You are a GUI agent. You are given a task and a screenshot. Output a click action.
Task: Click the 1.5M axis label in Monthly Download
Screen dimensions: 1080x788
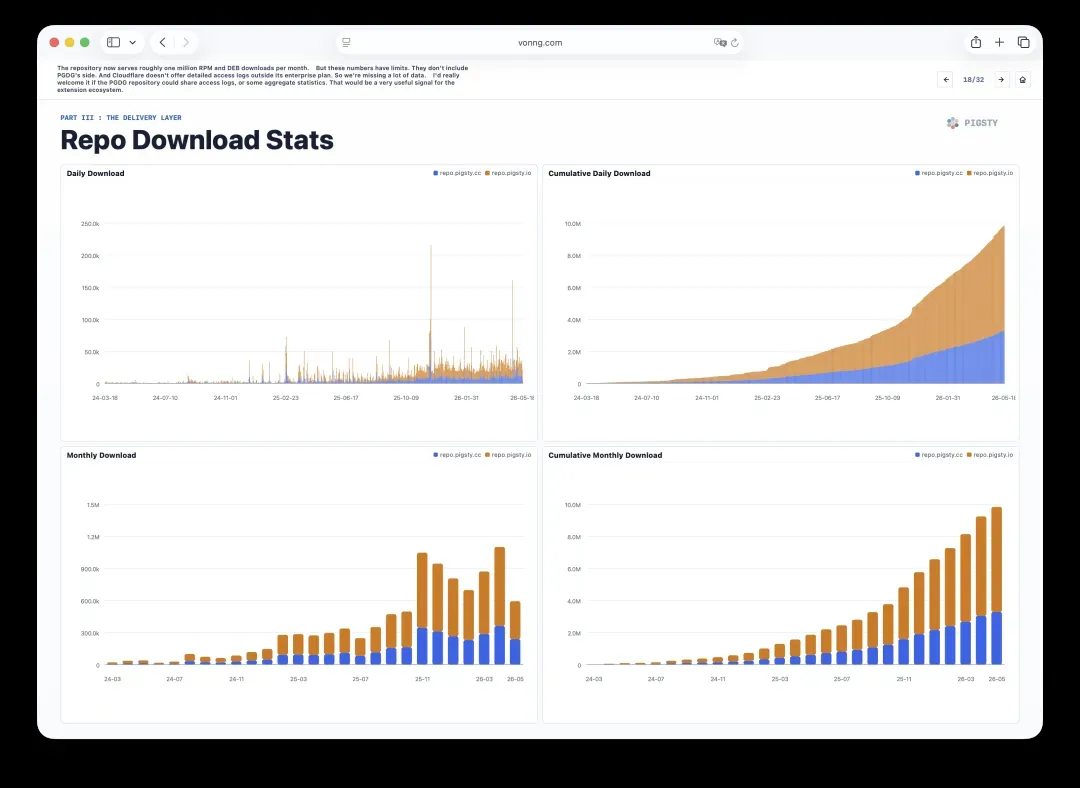click(x=93, y=505)
